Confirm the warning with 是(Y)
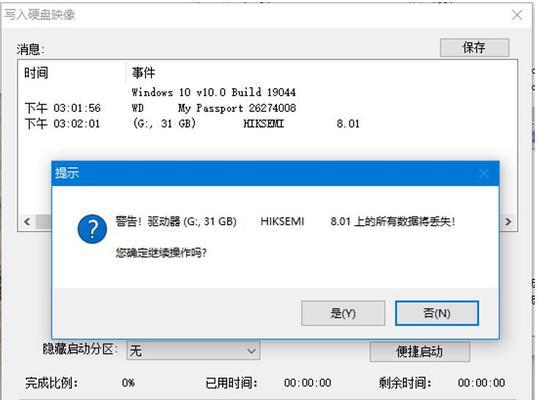The width and height of the screenshot is (537, 400). pyautogui.click(x=343, y=313)
